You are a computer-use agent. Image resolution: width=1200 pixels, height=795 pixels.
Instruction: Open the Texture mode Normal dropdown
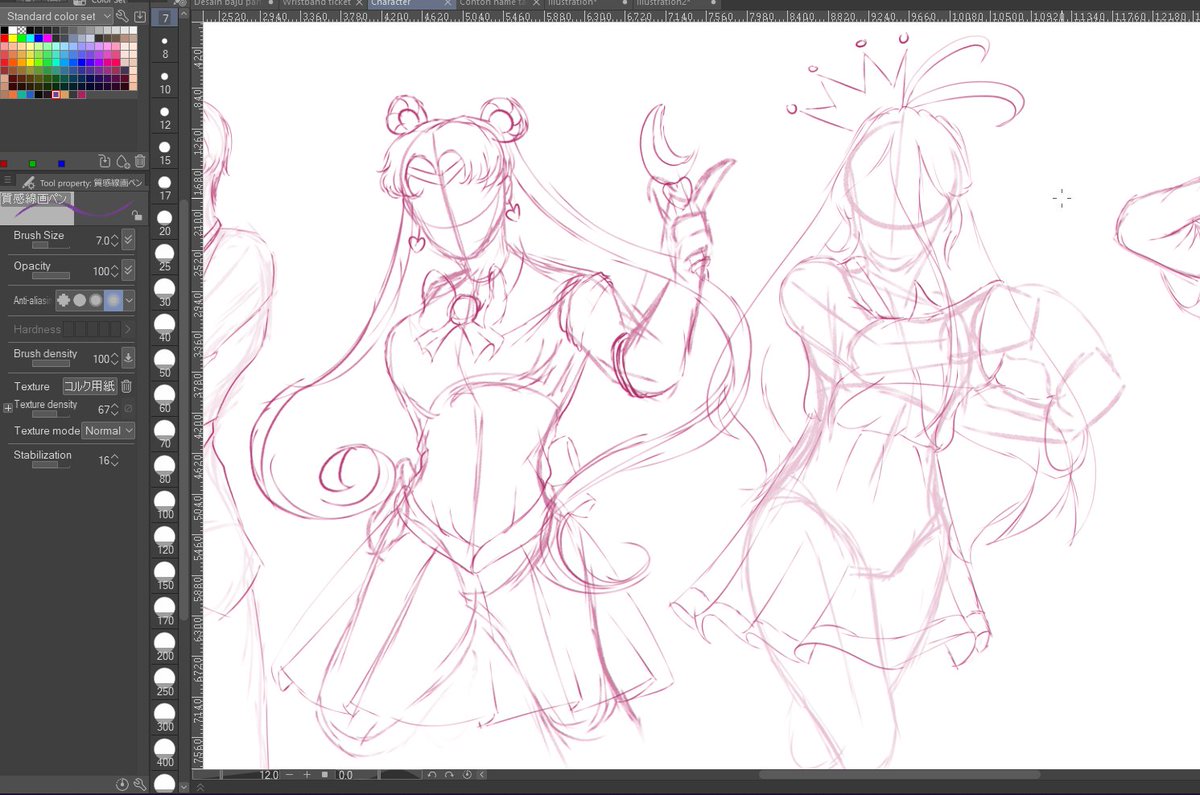tap(108, 430)
